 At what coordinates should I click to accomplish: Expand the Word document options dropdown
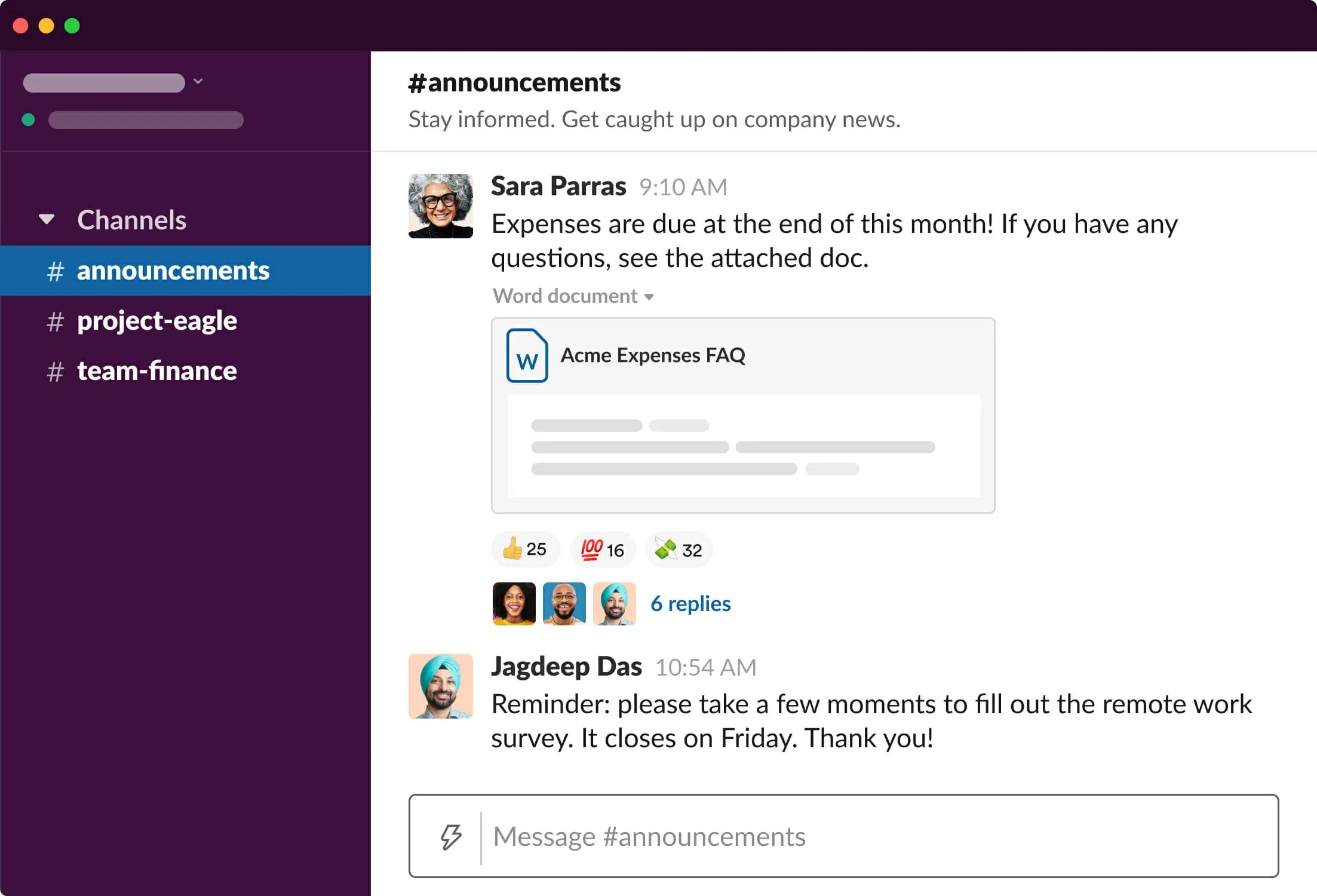(650, 296)
